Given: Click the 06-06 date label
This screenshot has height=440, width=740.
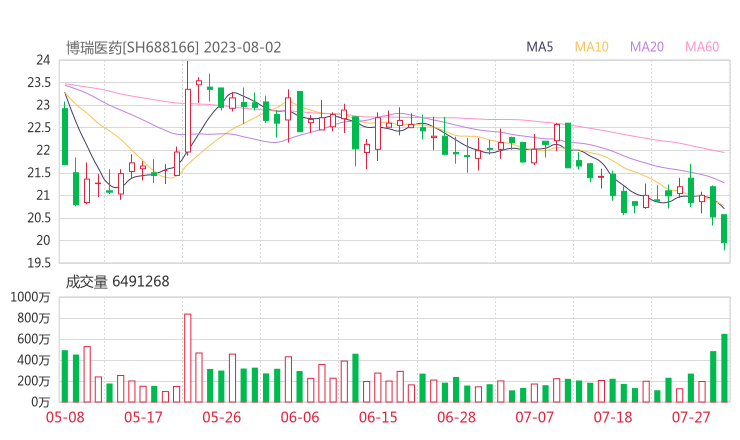Looking at the screenshot, I should (x=300, y=417).
